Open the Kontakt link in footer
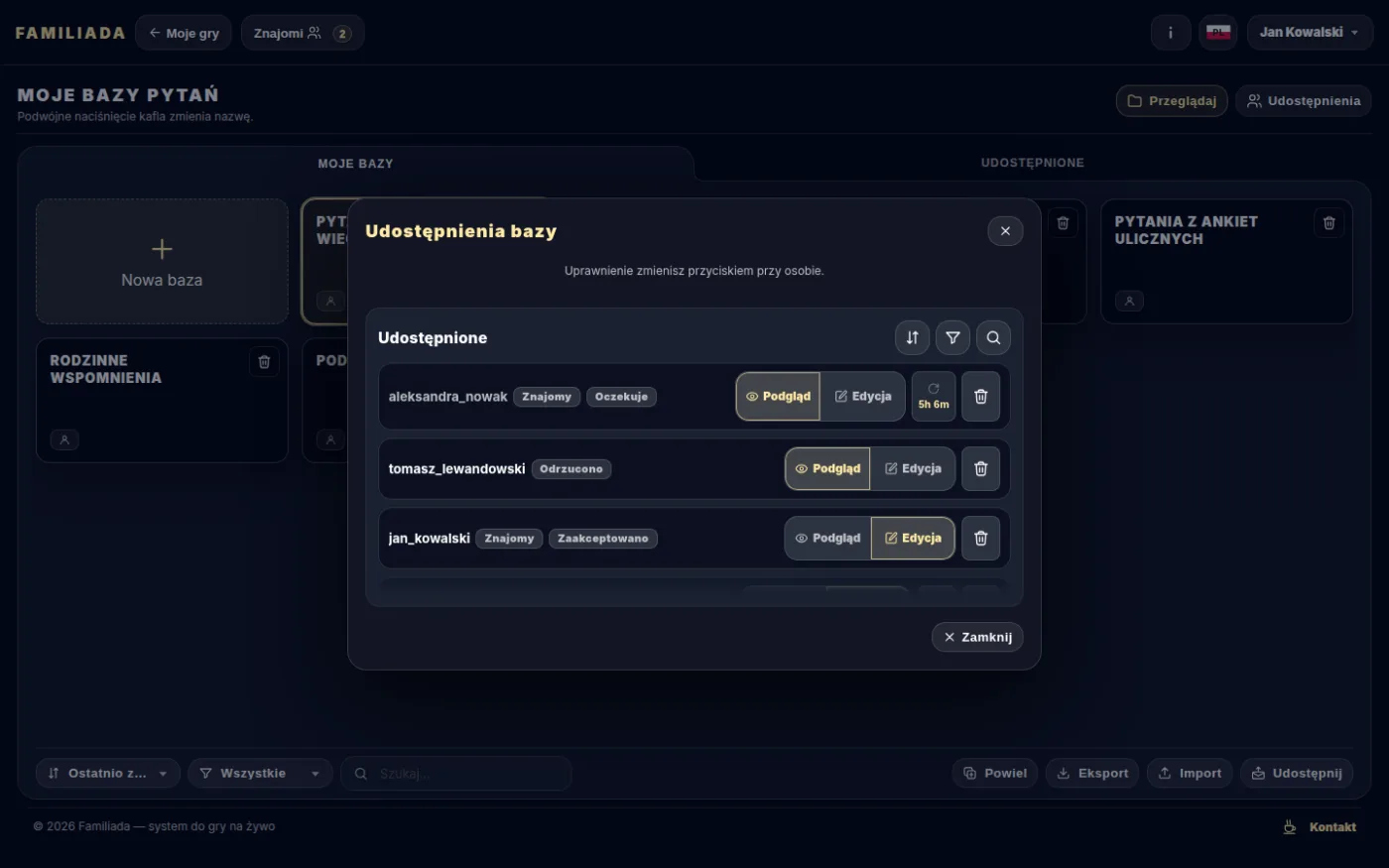Viewport: 1389px width, 868px height. [x=1332, y=827]
